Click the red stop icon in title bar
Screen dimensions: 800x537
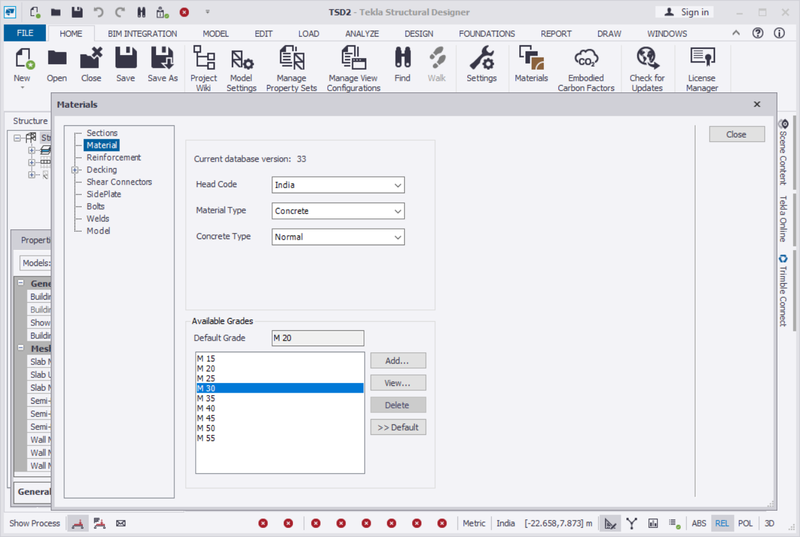click(184, 12)
